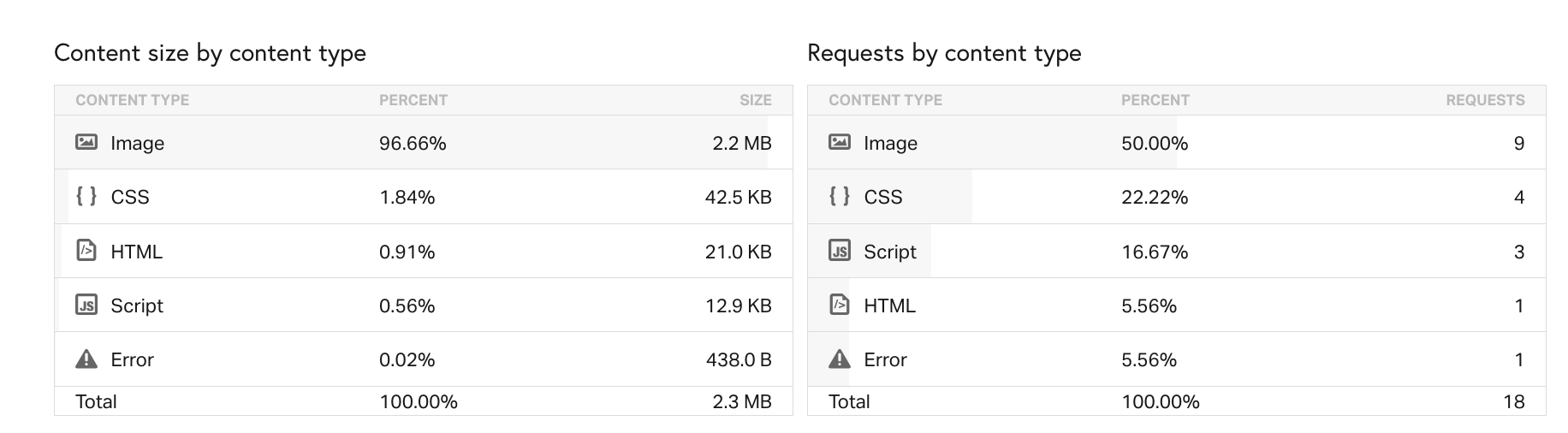Click PERCENT header in content size table

click(x=413, y=100)
